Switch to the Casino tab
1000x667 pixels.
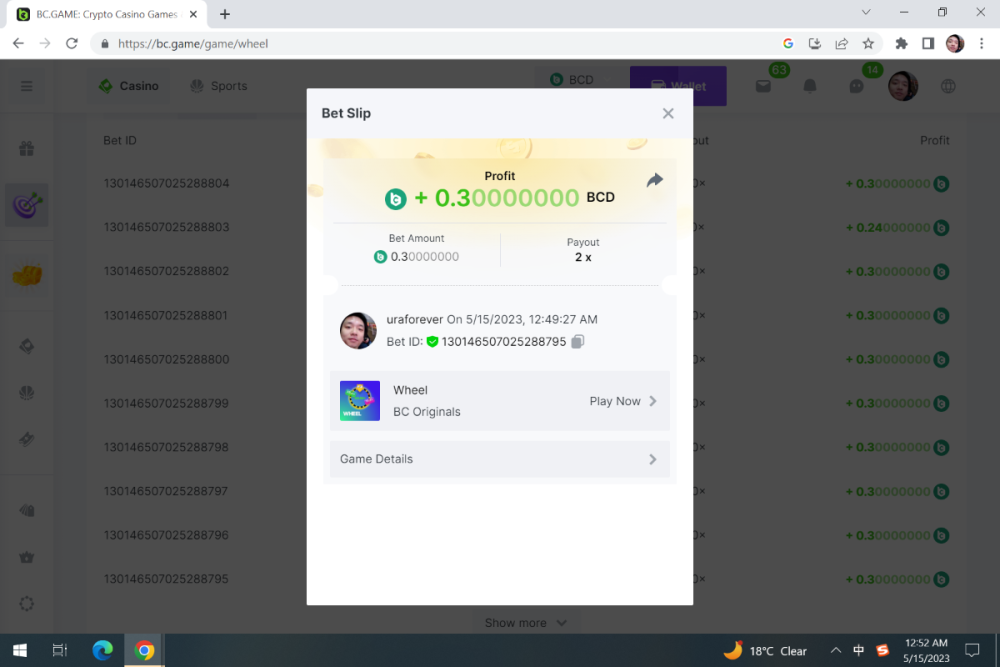[x=128, y=86]
